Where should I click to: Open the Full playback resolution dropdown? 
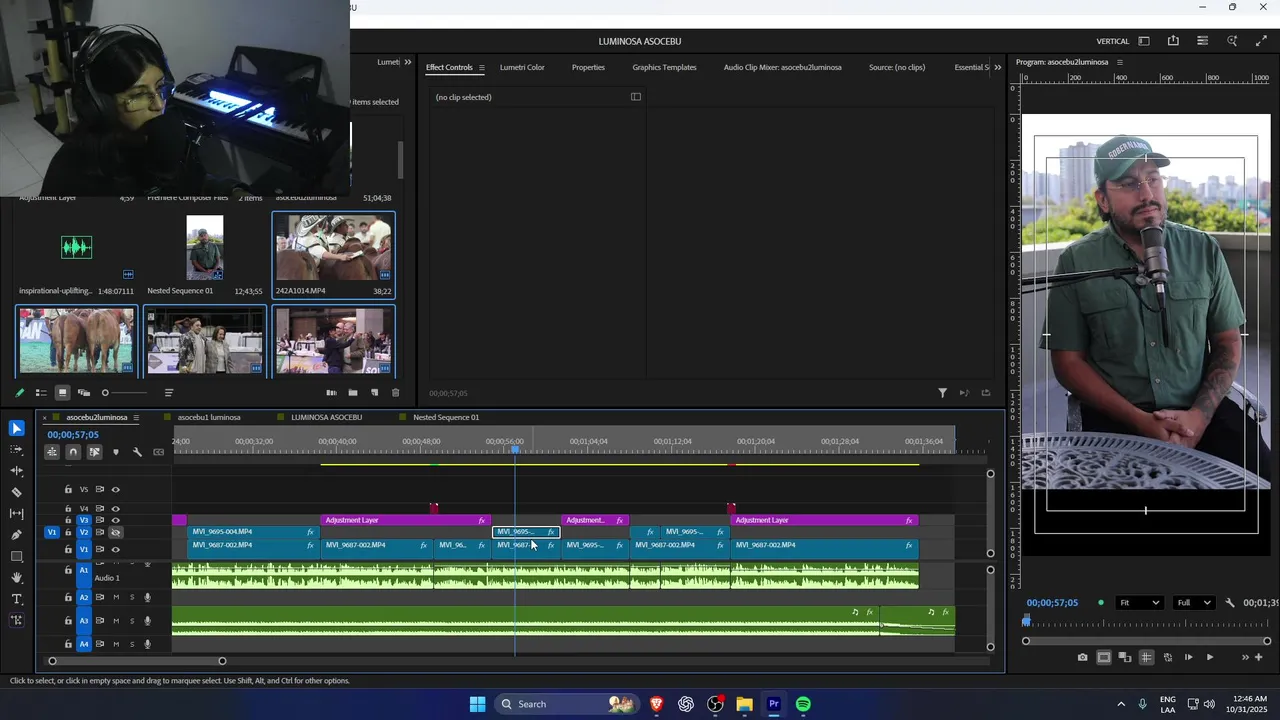1196,603
